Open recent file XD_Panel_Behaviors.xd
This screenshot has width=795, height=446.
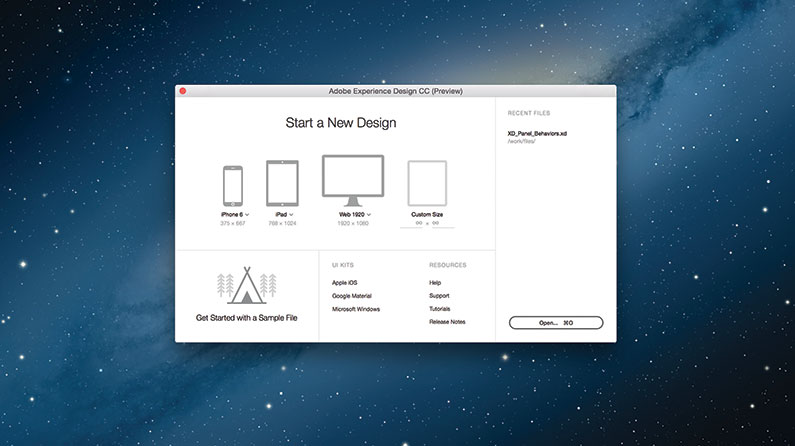[x=537, y=134]
